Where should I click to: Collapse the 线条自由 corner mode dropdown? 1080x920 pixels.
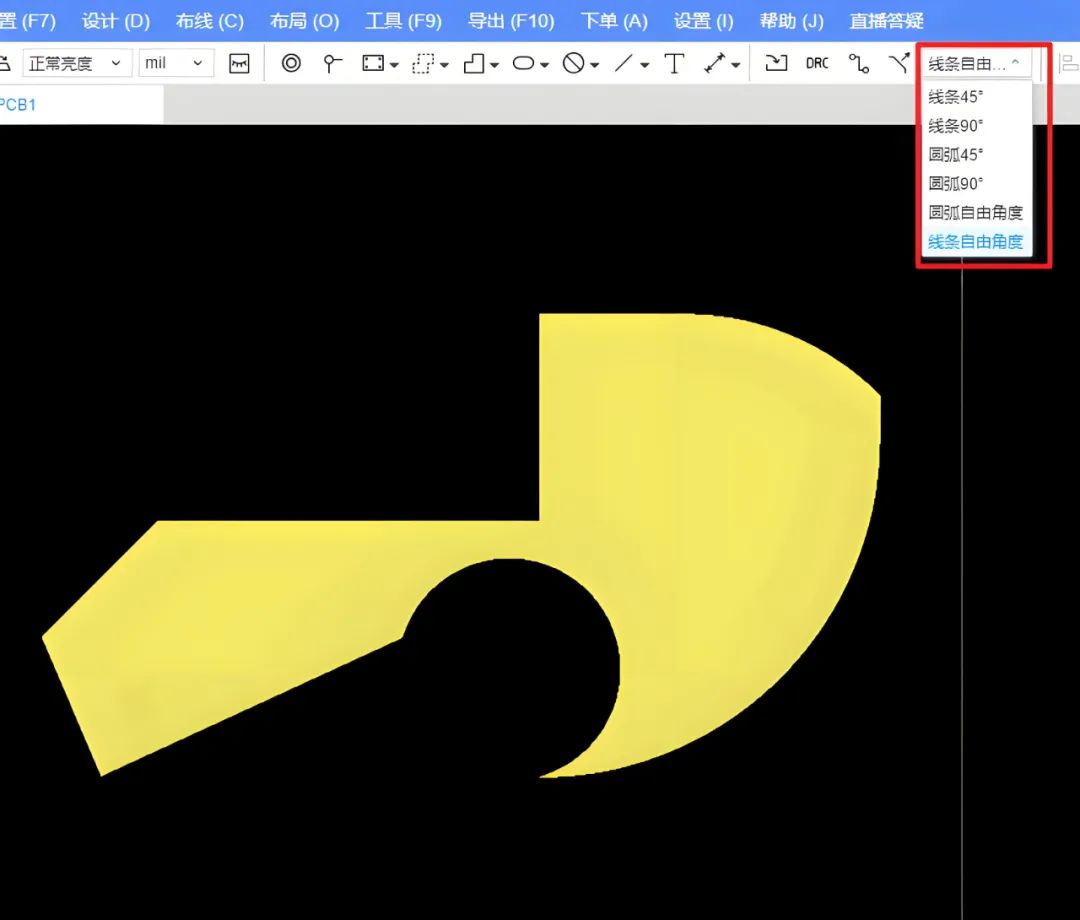click(975, 63)
